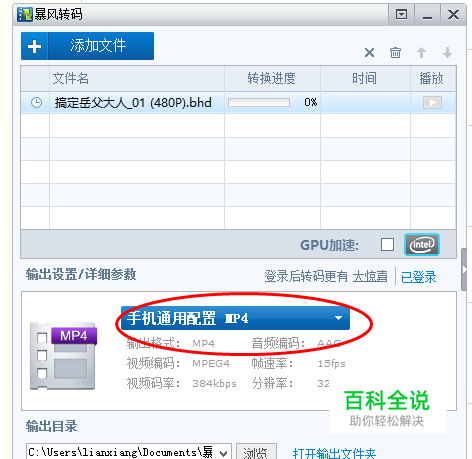Viewport: 472px width, 459px height.
Task: Click the 输出格式 MP4 value
Action: pyautogui.click(x=204, y=343)
